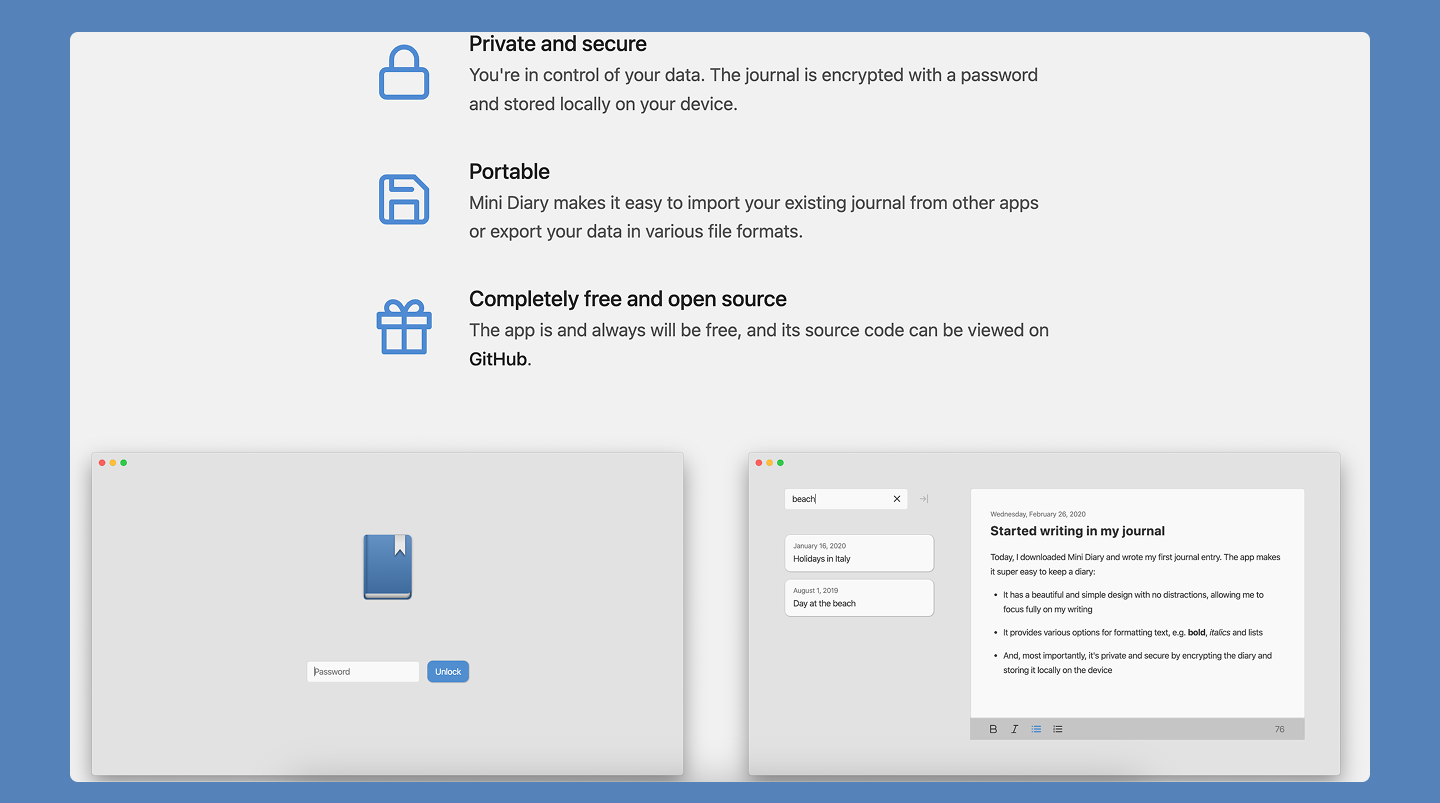This screenshot has width=1440, height=803.
Task: Click the paragraph starting "Today, I downloaded Mini Diary"
Action: point(1135,564)
